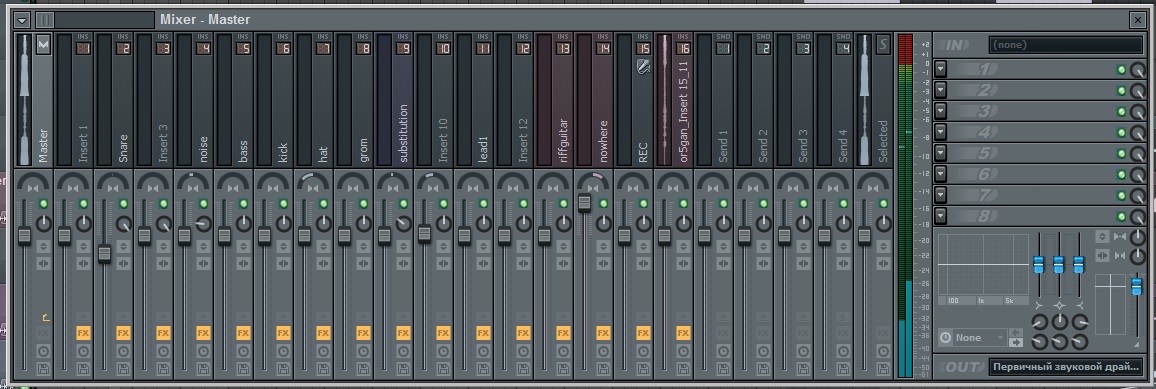
Task: Toggle FX button on the Send 1 track
Action: [x=723, y=333]
